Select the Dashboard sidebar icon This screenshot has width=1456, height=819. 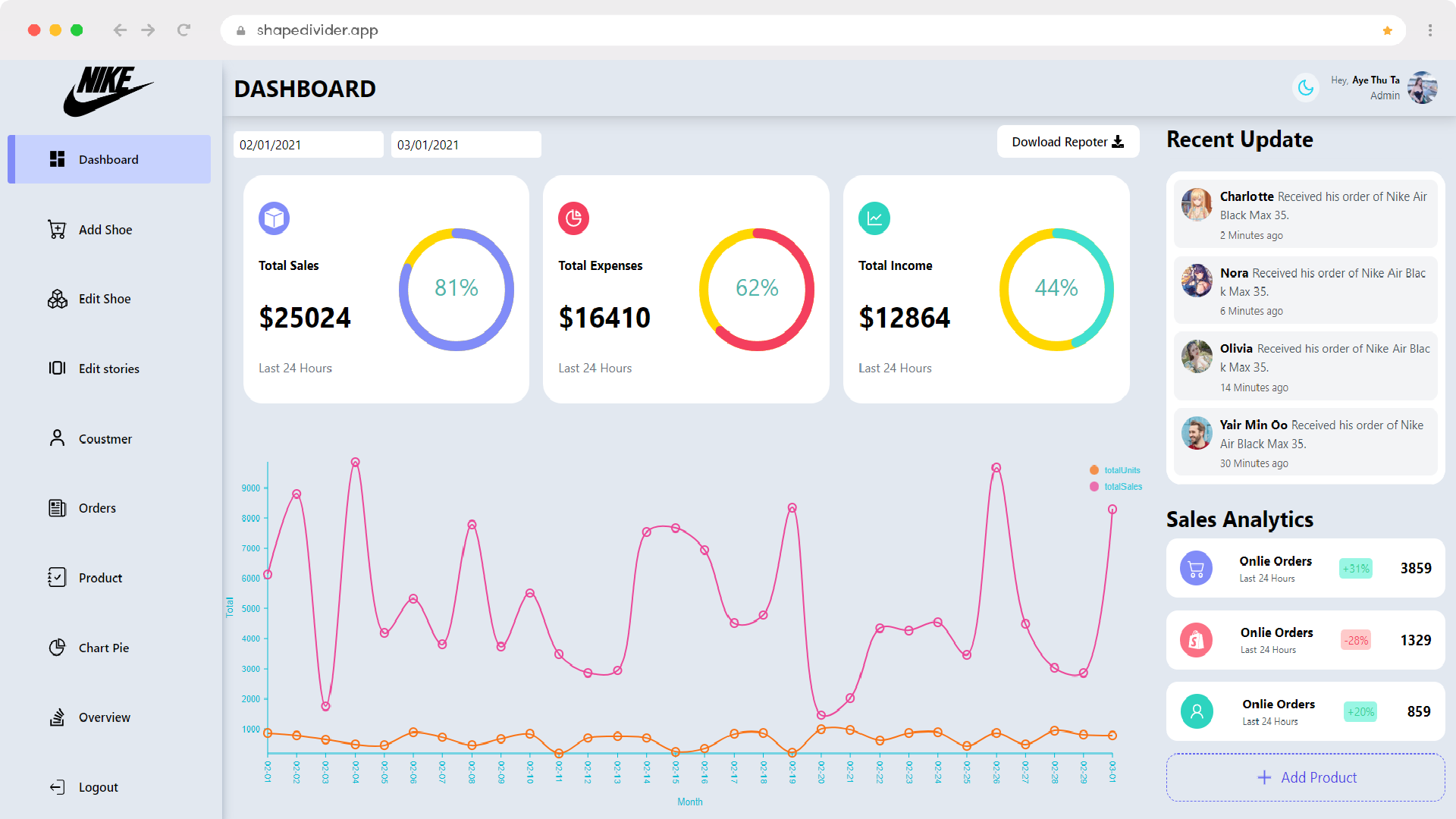57,159
